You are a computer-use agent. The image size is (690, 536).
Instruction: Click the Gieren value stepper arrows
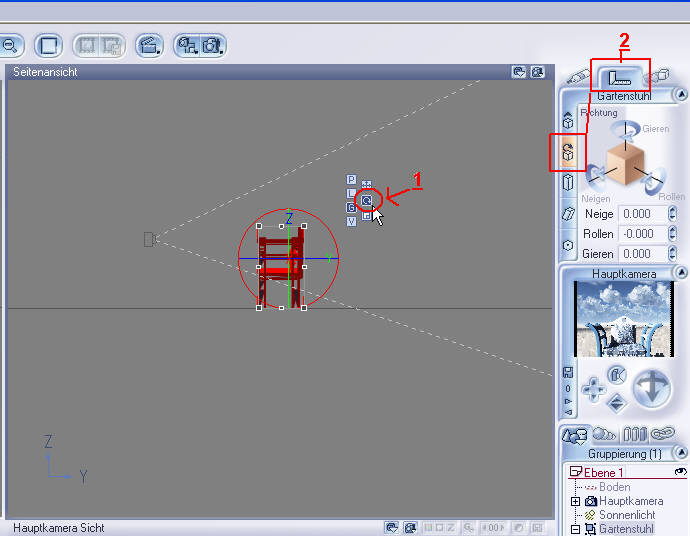(x=672, y=253)
